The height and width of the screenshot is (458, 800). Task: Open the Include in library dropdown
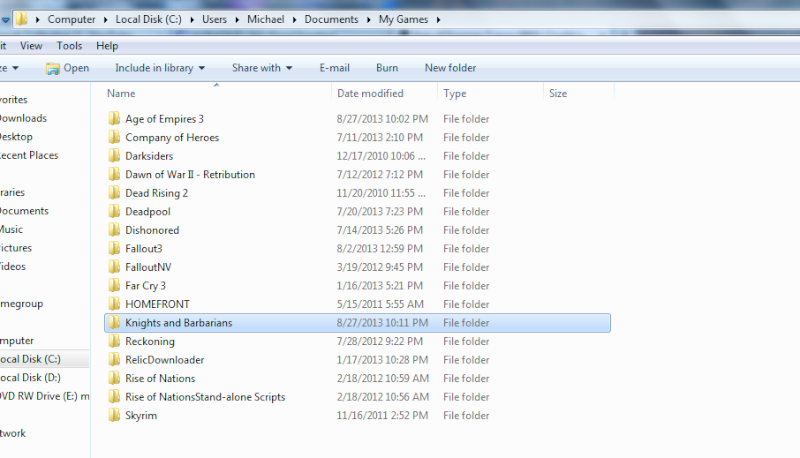tap(160, 68)
